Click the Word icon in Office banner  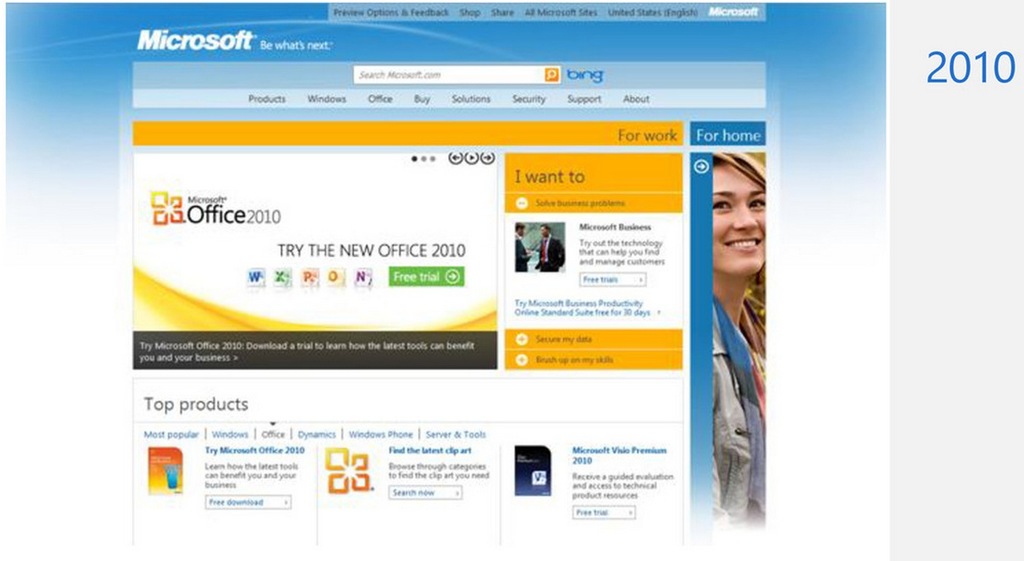(255, 278)
